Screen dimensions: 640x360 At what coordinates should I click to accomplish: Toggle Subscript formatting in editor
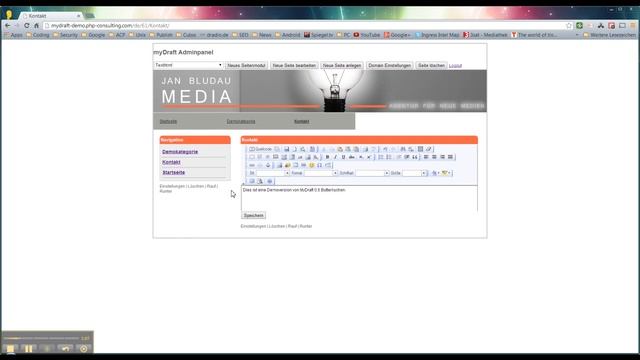(x=361, y=157)
